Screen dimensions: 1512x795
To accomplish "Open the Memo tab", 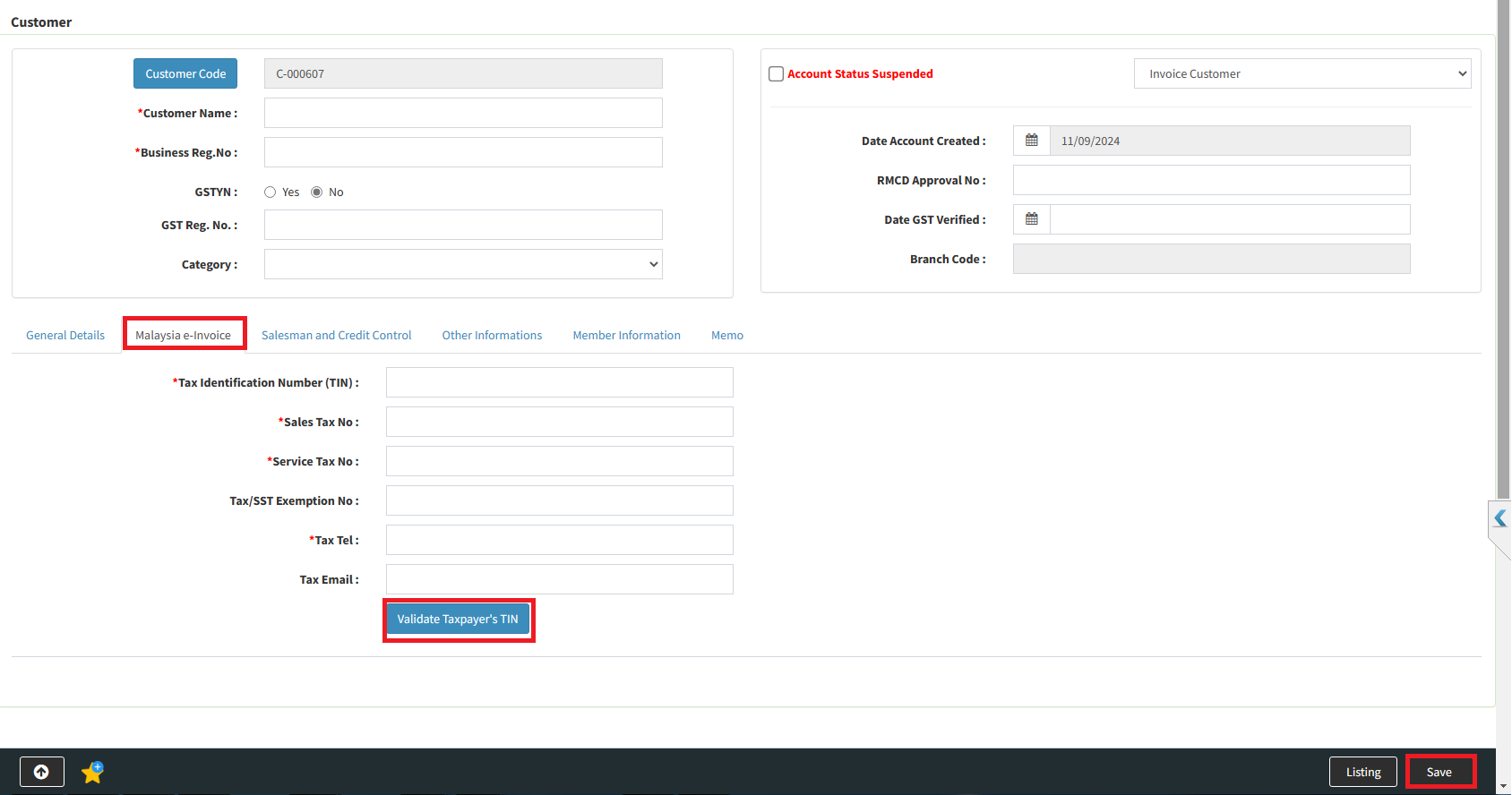I will 726,336.
